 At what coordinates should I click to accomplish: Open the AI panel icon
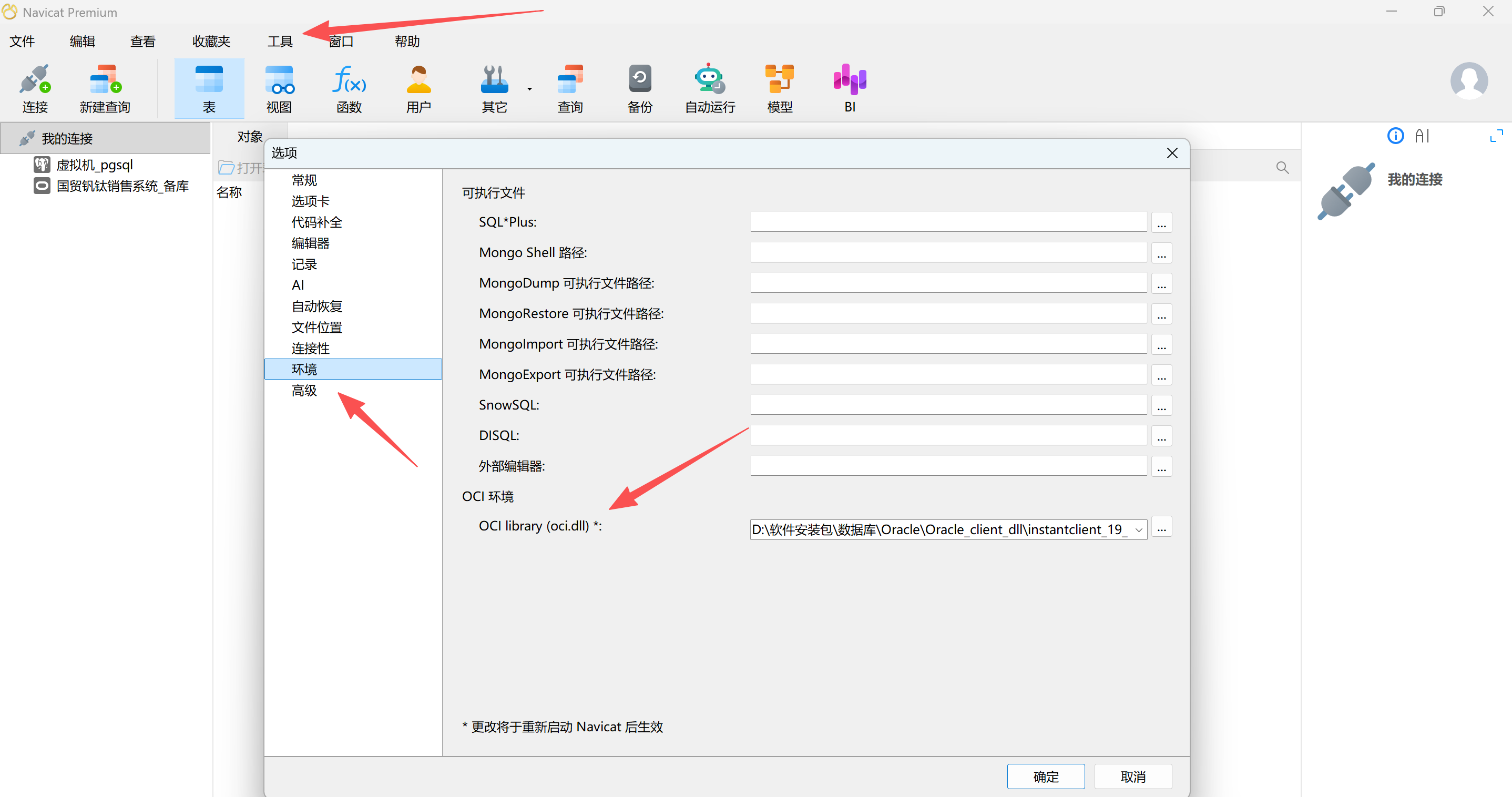click(1422, 136)
